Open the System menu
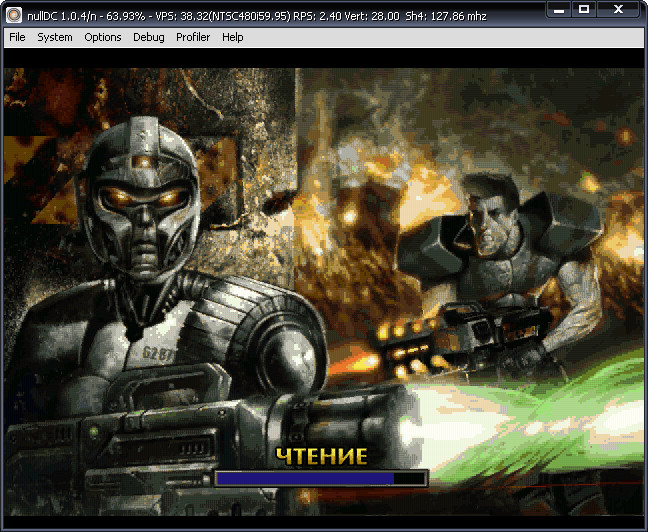This screenshot has width=648, height=532. click(x=55, y=37)
